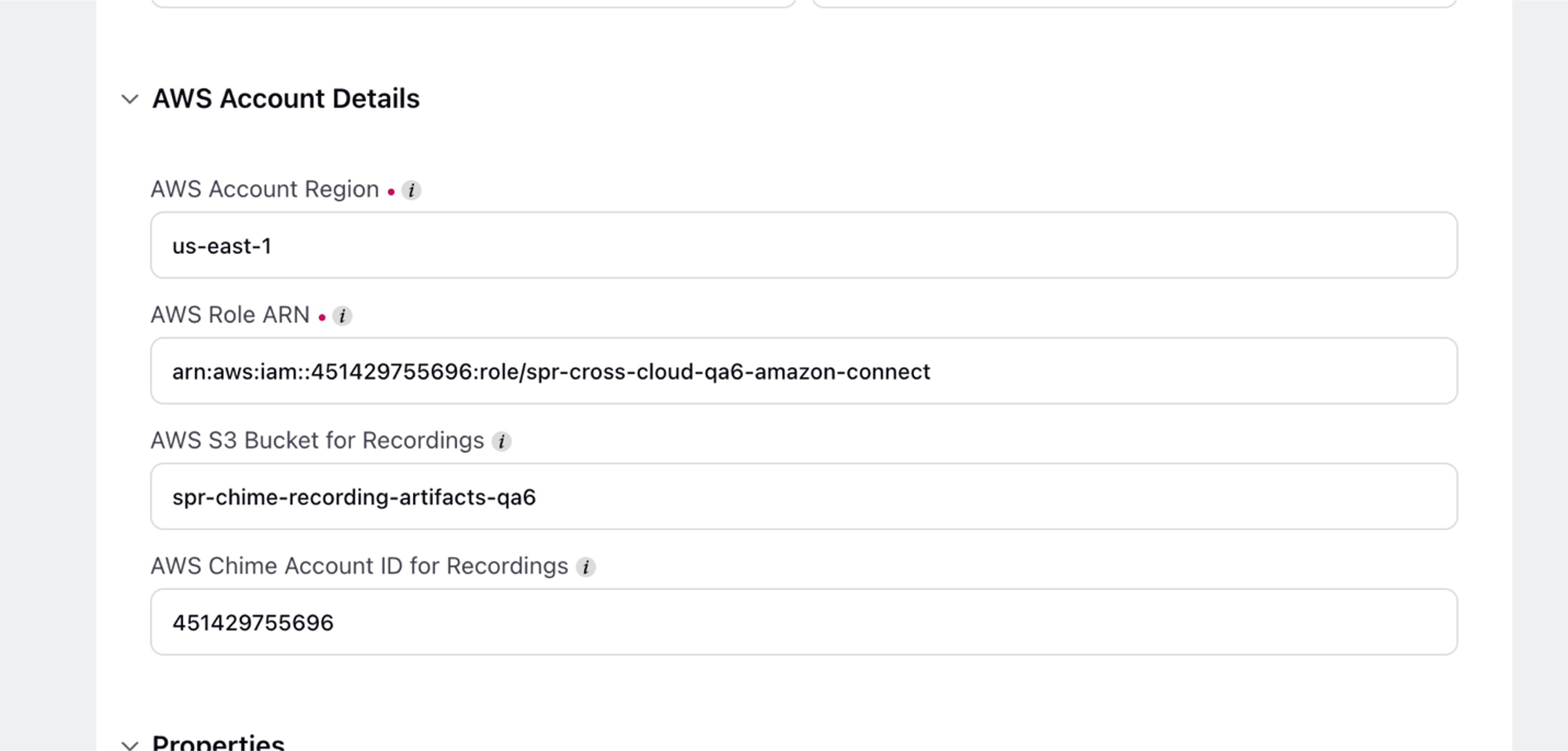
Task: Click the partially visible right field at top
Action: (1134, 3)
